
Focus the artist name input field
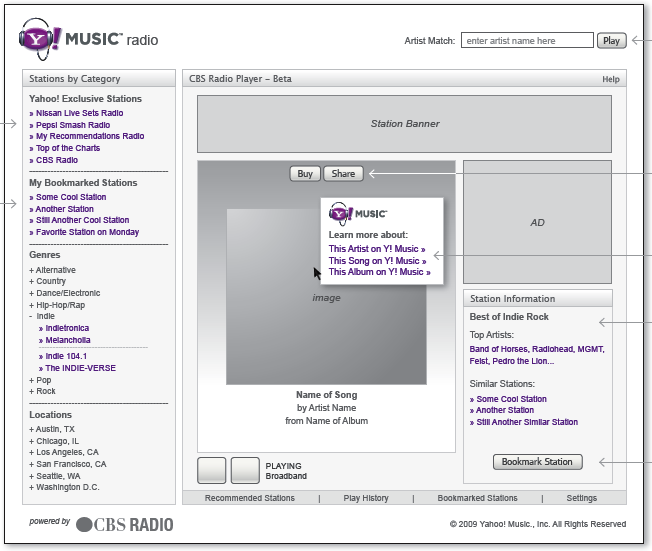coord(527,41)
